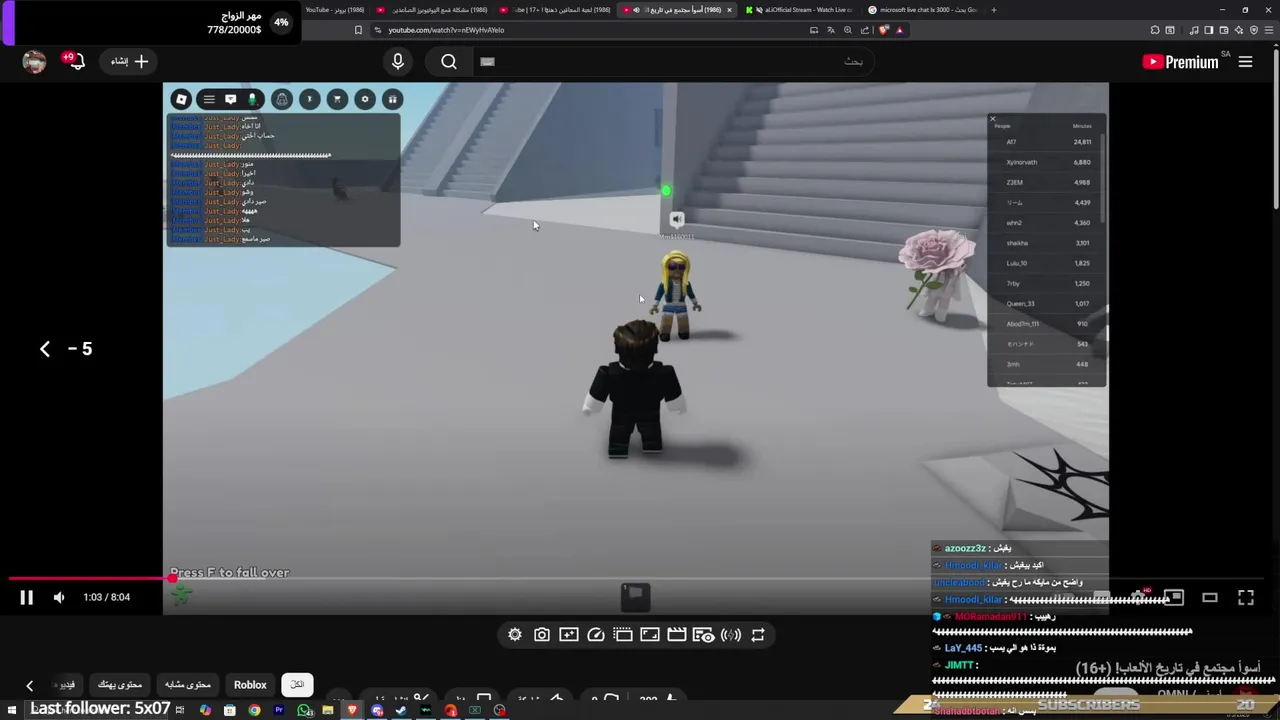The image size is (1280, 720).
Task: Select the Xylnorvath row in the leaderboard
Action: tap(1047, 162)
